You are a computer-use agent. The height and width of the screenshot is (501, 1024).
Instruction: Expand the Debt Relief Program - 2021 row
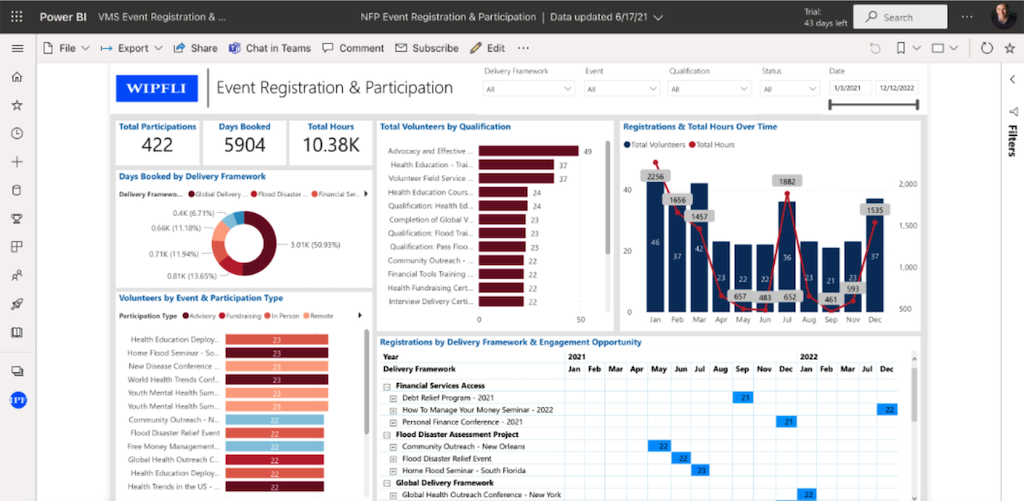(393, 398)
